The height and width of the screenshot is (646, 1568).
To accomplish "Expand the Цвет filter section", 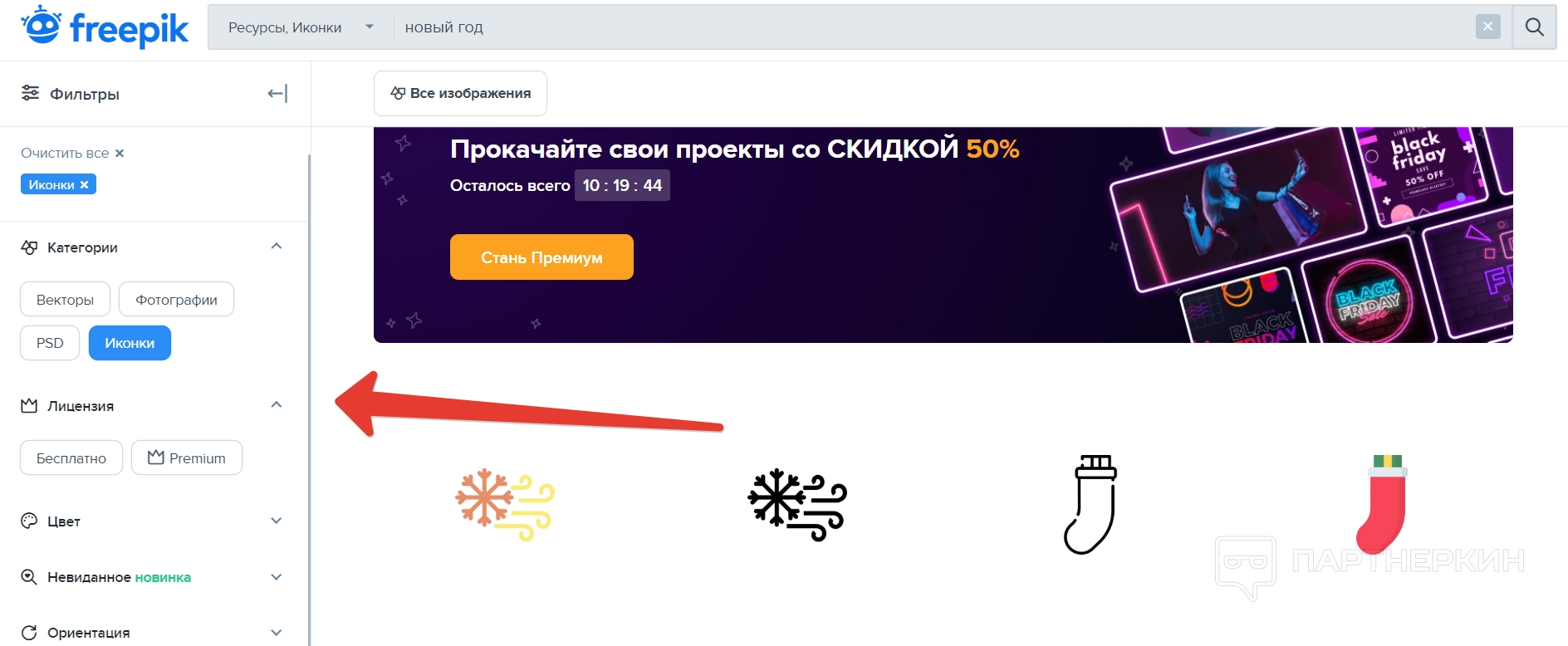I will (277, 521).
